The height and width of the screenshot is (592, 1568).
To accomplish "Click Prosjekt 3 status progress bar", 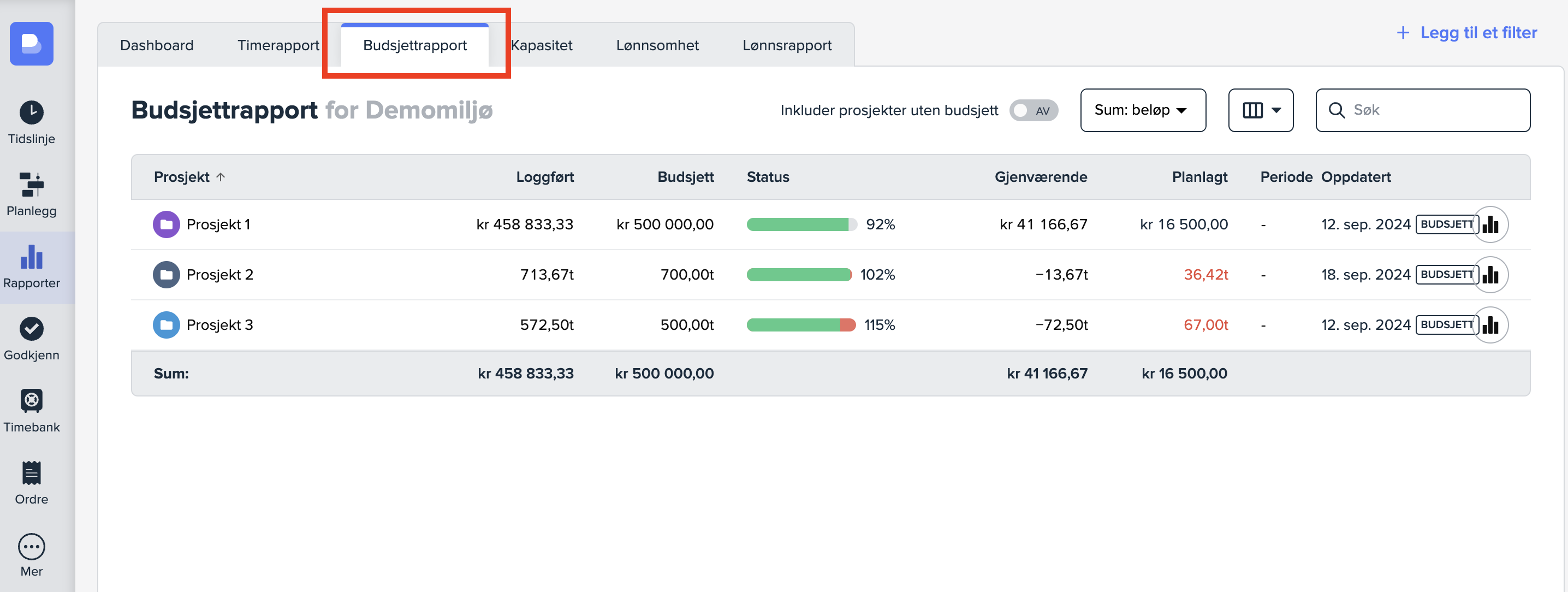I will click(x=800, y=325).
